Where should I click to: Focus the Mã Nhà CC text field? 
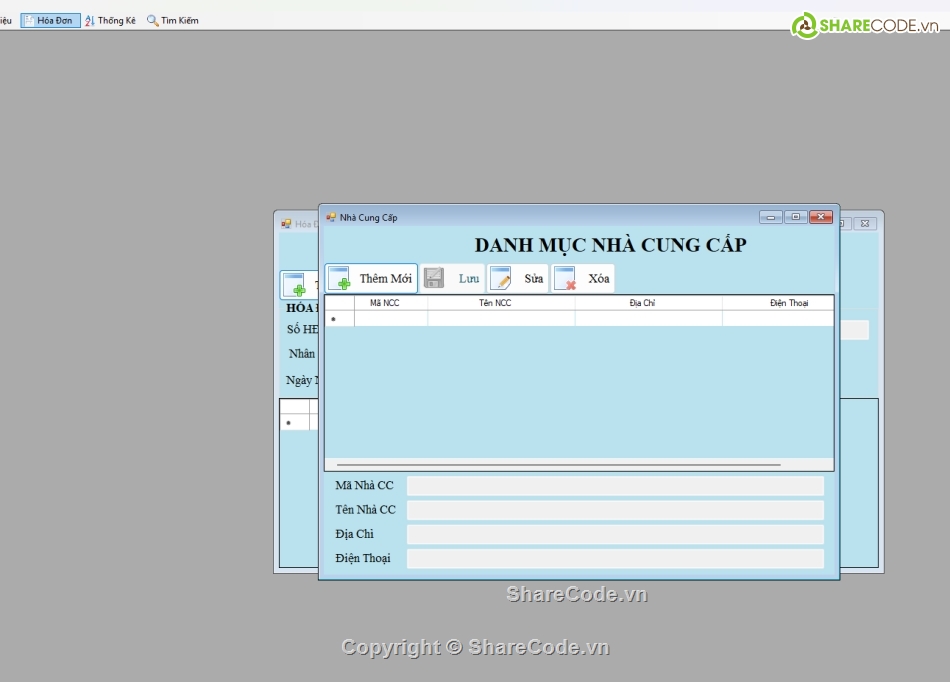[x=615, y=486]
